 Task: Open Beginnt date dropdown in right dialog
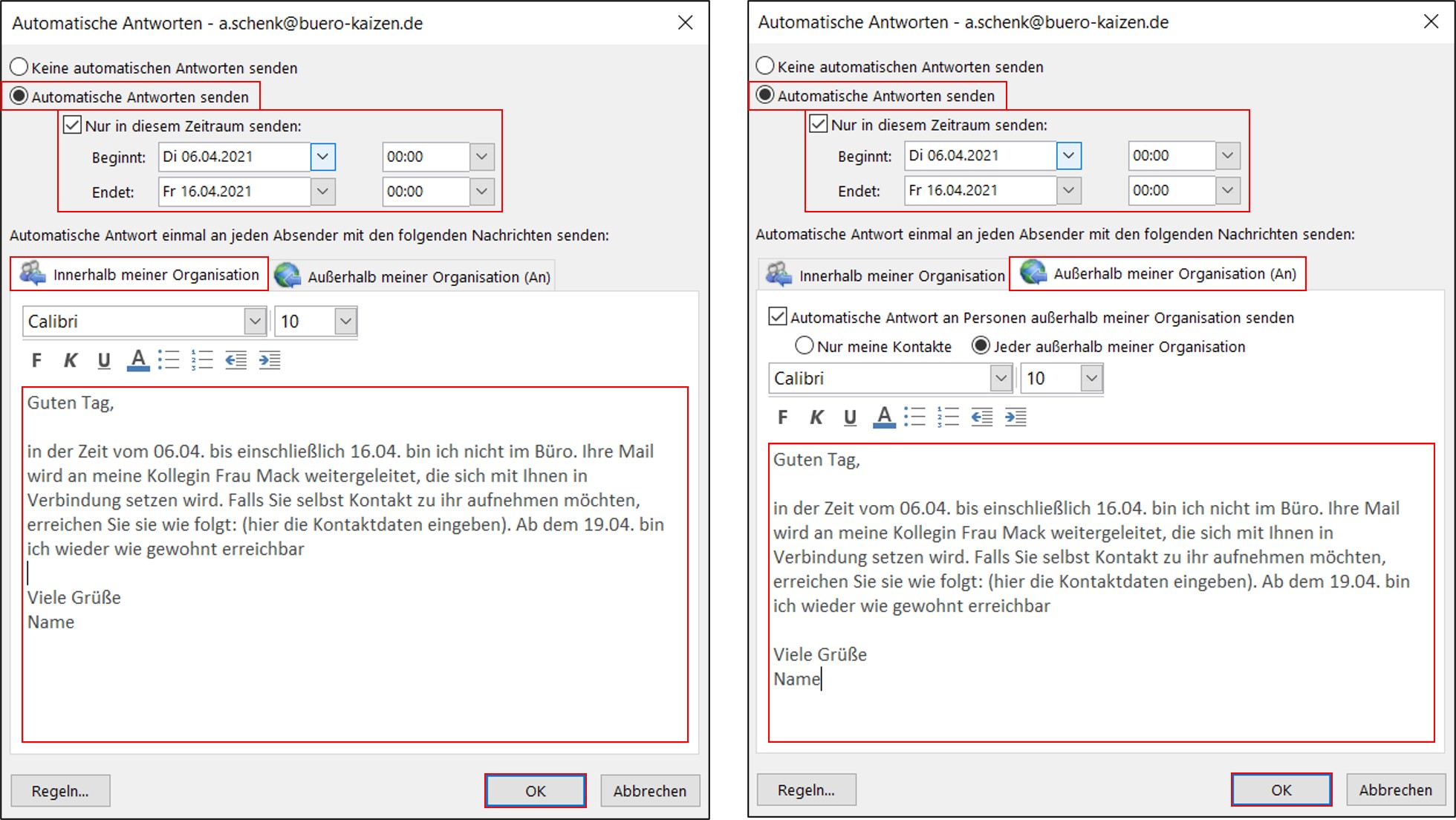coord(1068,155)
